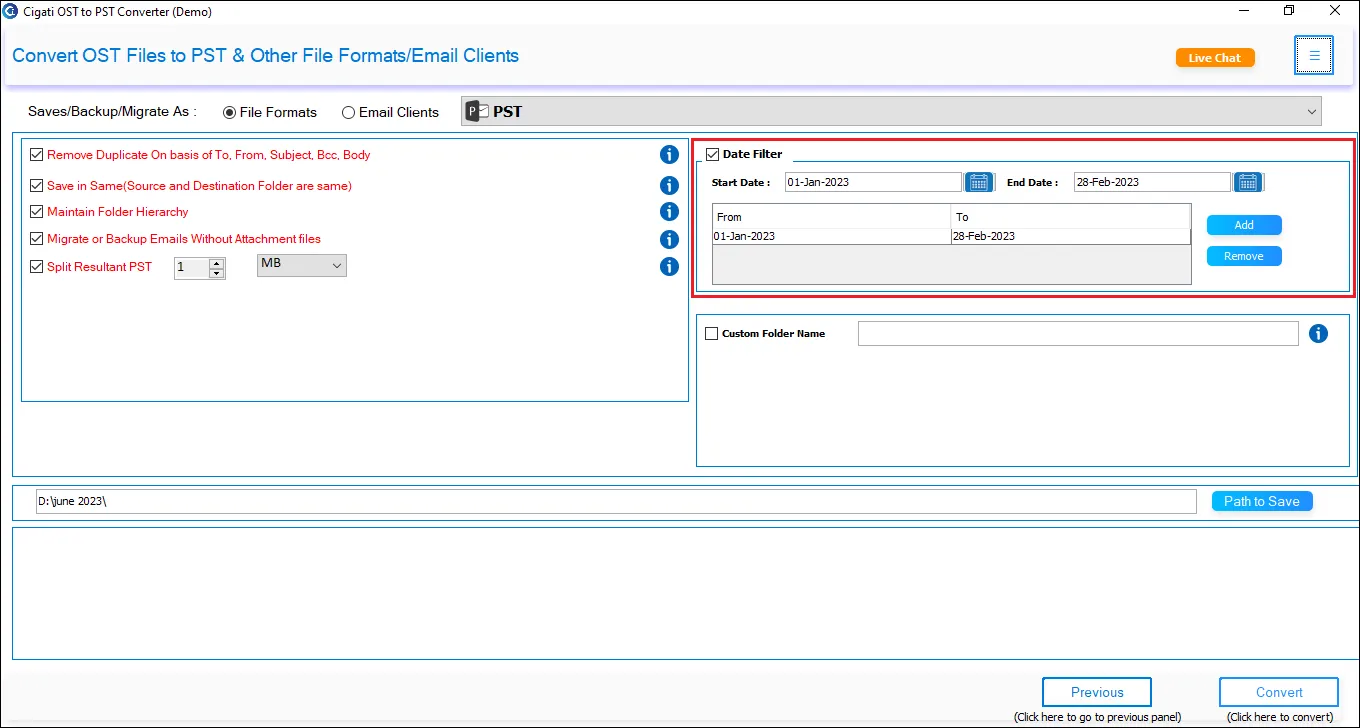
Task: Toggle Maintain Folder Hierarchy checkbox
Action: [x=37, y=212]
